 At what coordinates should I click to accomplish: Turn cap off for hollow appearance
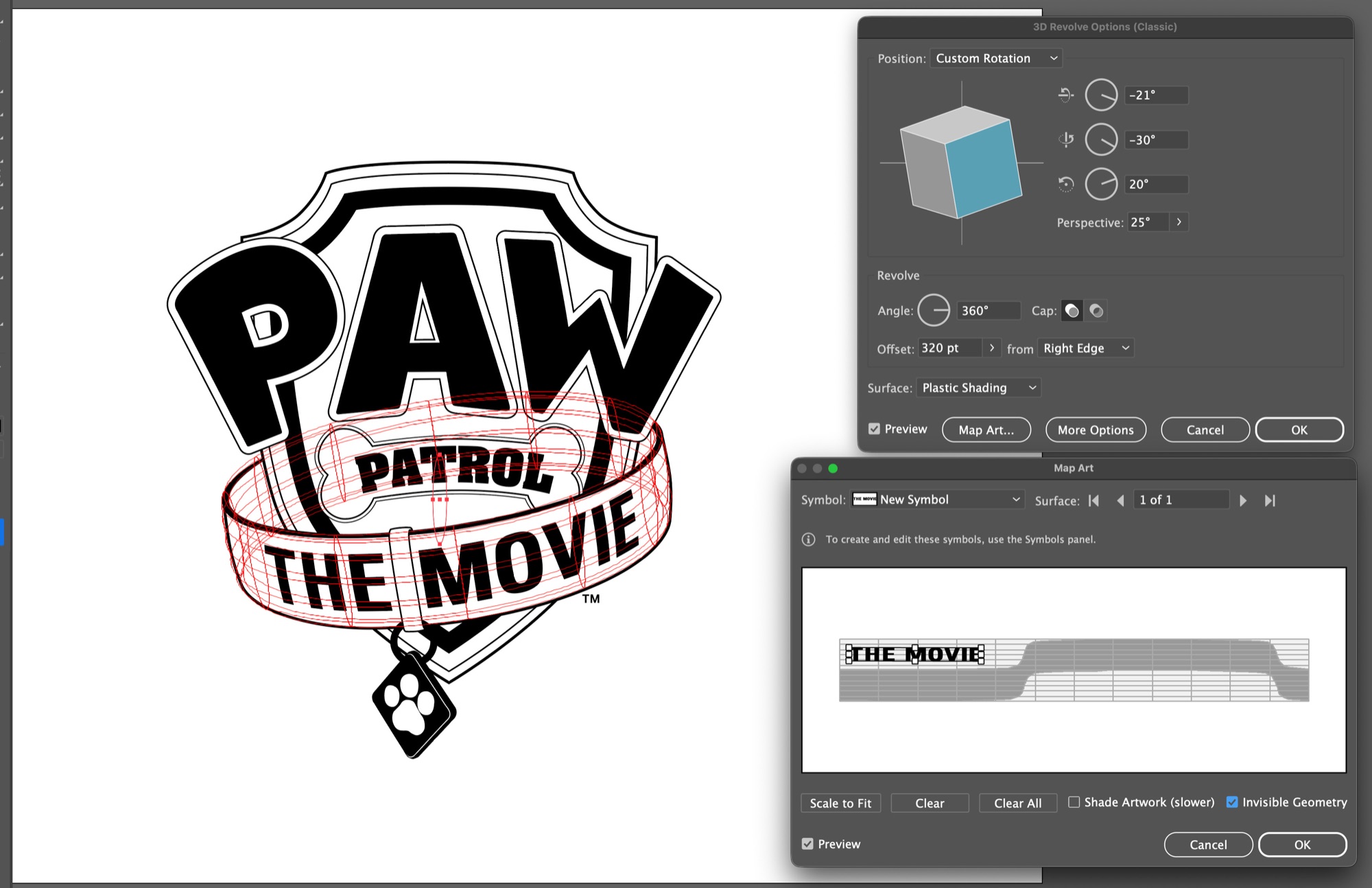[1096, 311]
